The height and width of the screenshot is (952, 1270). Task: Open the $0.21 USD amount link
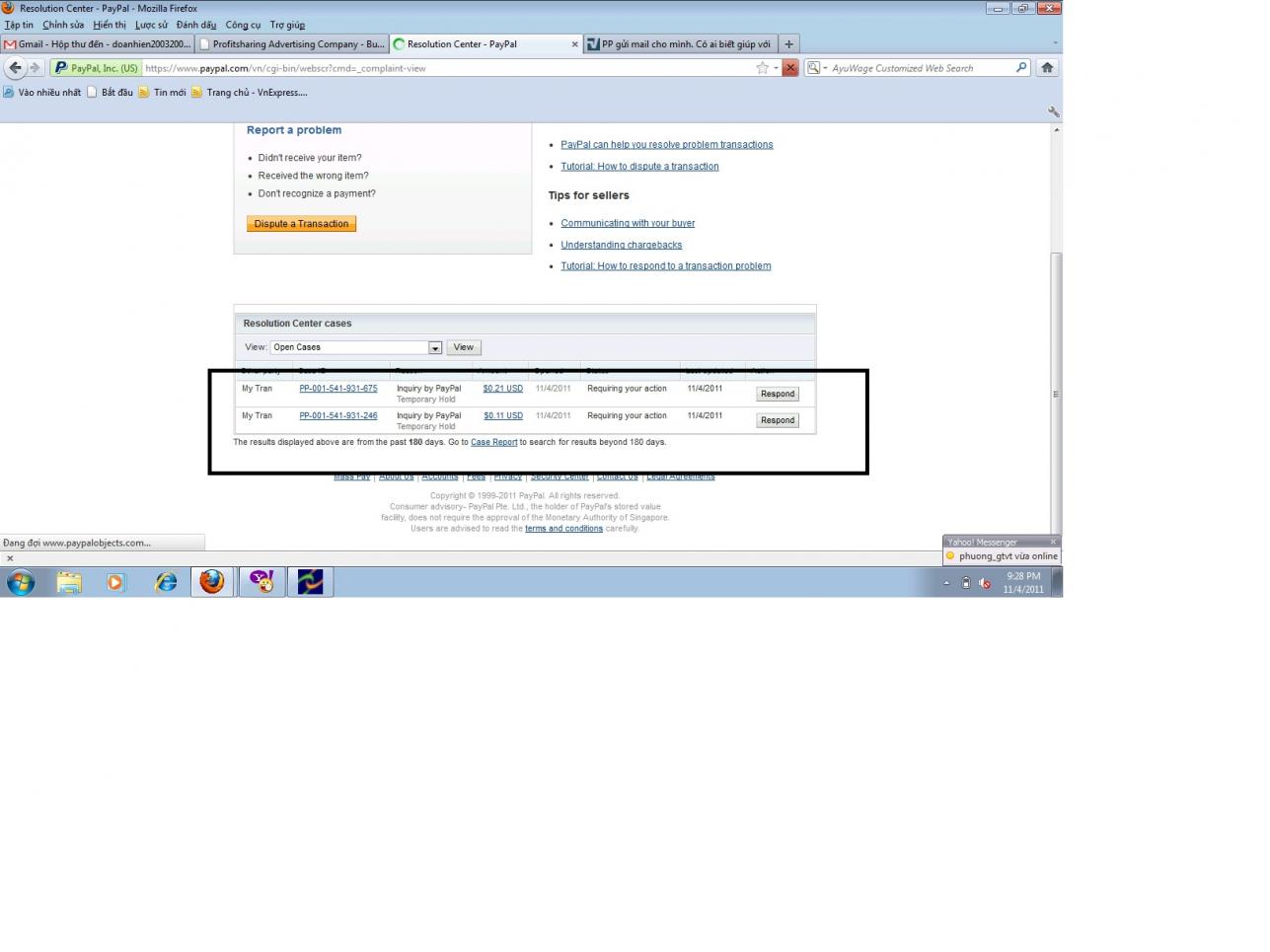point(503,389)
